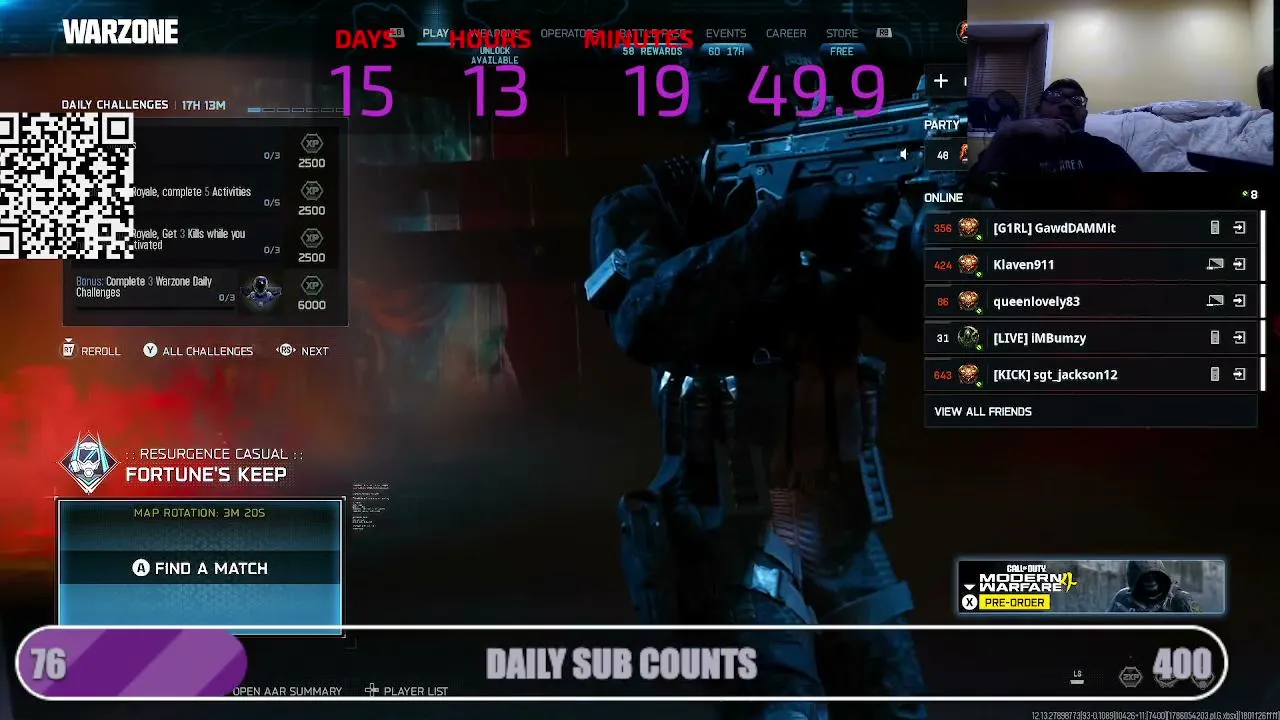Select the Fortune's Keep mode title
Image resolution: width=1280 pixels, height=720 pixels.
(x=206, y=475)
